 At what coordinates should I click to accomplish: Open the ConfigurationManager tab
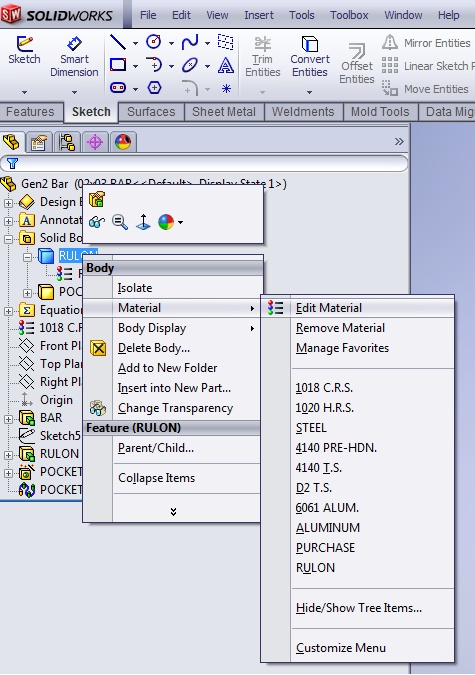[x=67, y=142]
